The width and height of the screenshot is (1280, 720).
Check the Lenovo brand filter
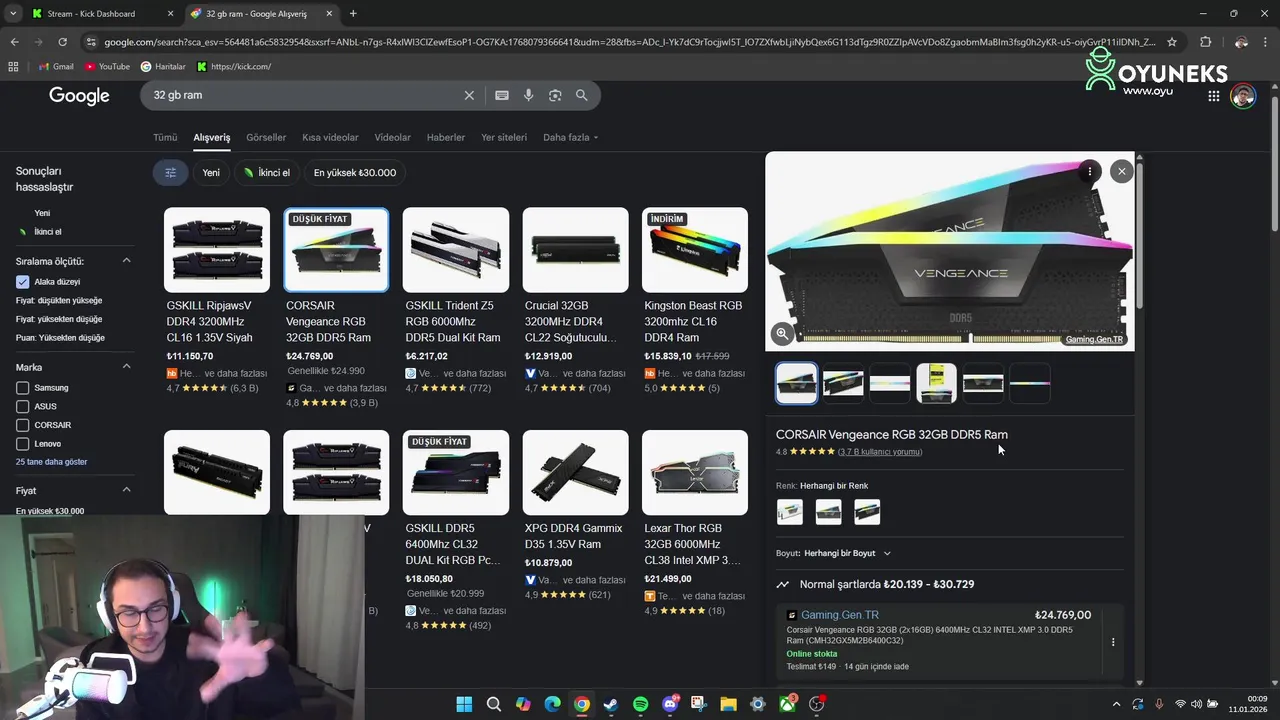click(x=23, y=443)
